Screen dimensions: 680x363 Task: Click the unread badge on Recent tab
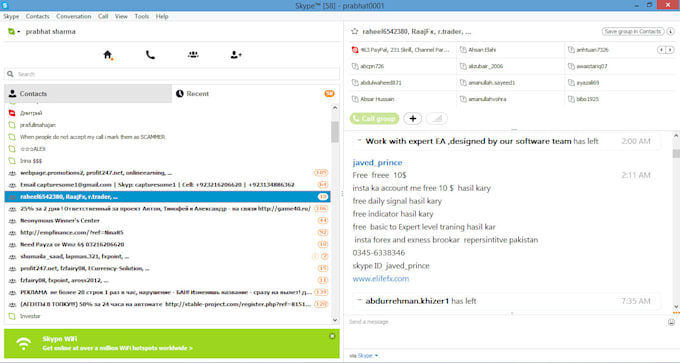tap(329, 94)
